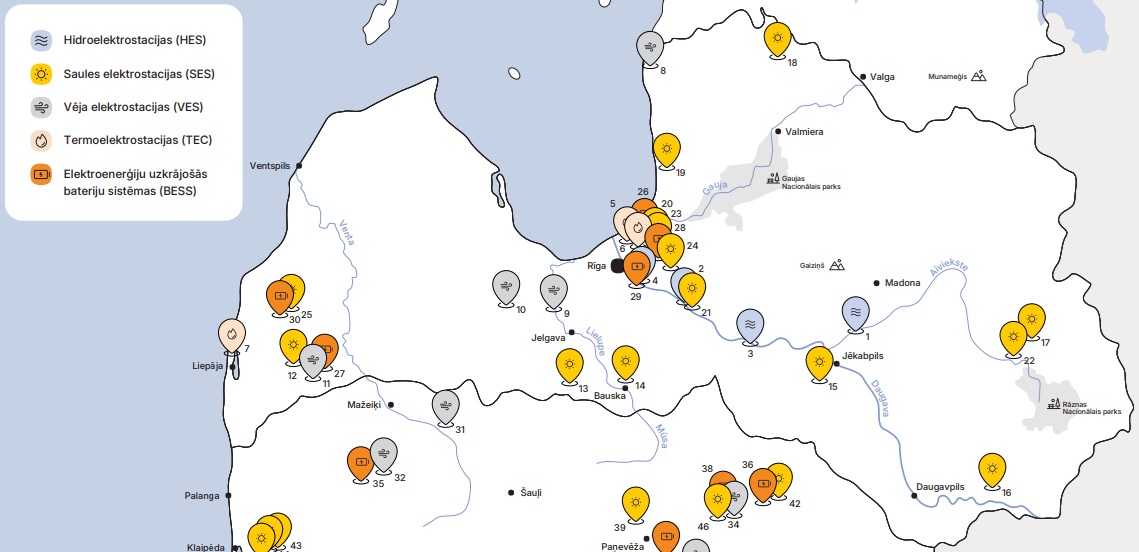The image size is (1139, 552).
Task: Click the 'Daugavpils' city label
Action: [940, 487]
